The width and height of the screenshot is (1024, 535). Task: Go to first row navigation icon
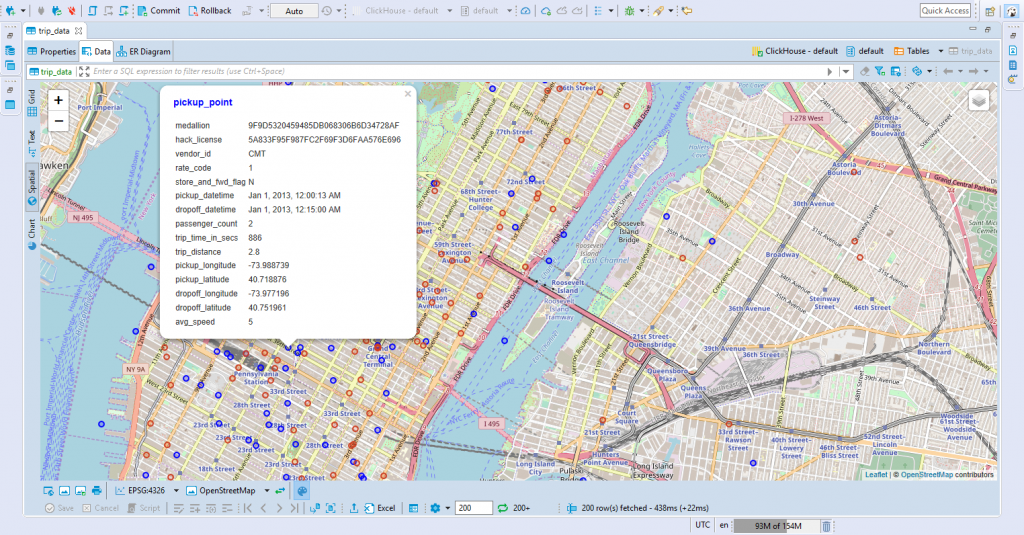tap(248, 508)
